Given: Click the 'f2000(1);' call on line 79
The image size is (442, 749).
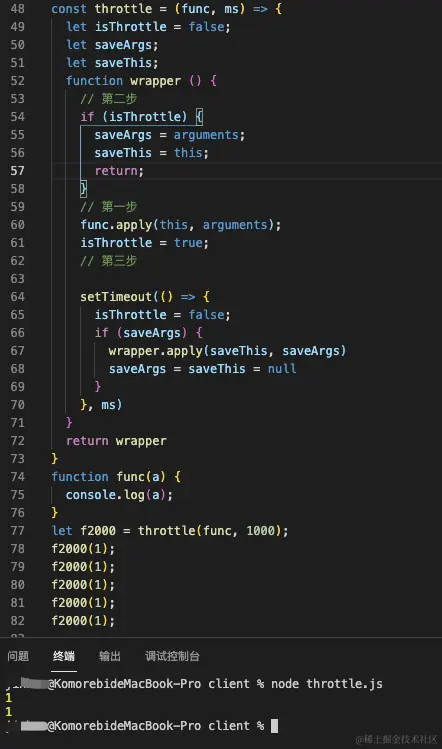Looking at the screenshot, I should point(83,567).
